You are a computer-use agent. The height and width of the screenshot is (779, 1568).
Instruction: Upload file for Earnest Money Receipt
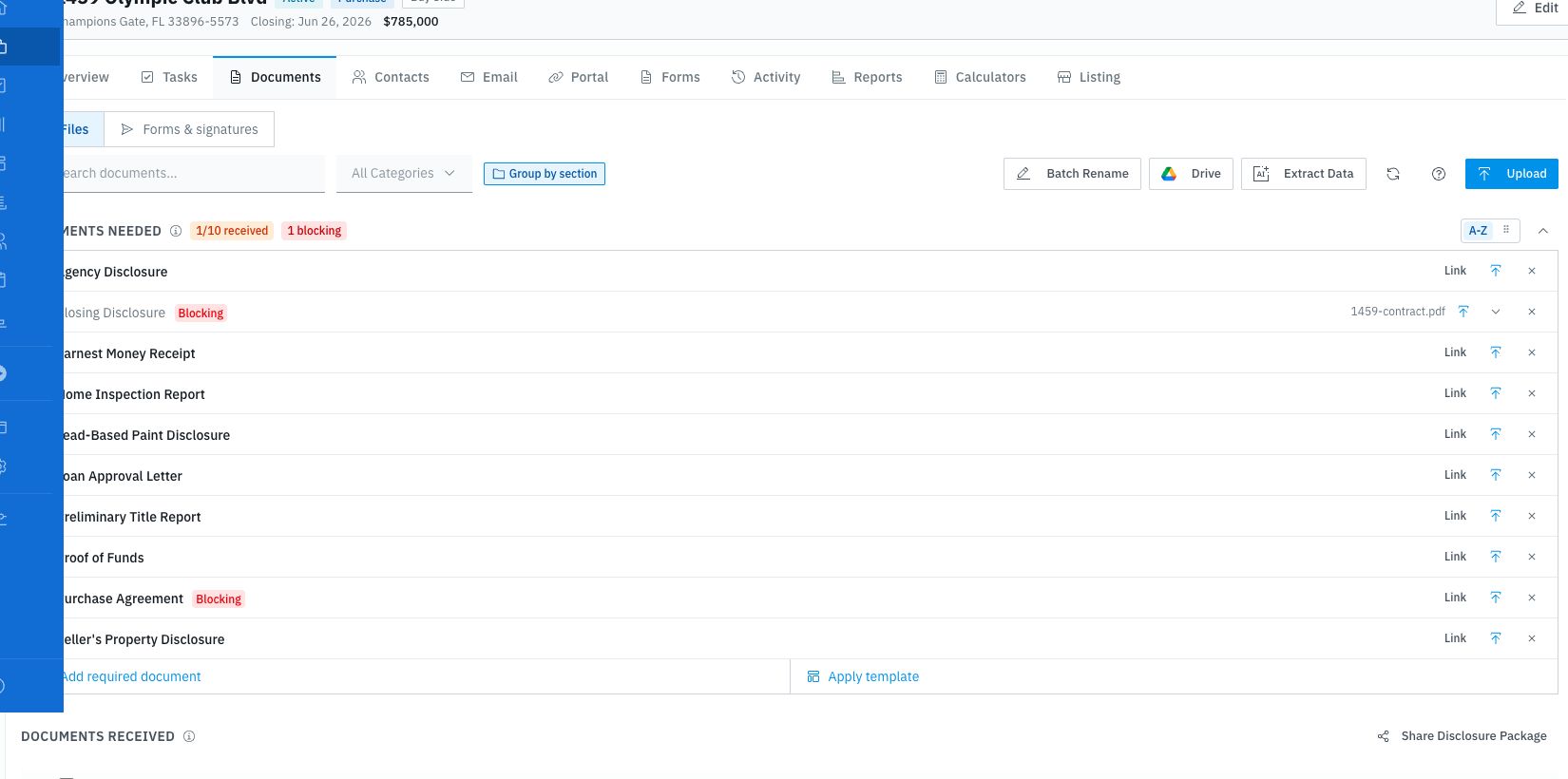1496,352
